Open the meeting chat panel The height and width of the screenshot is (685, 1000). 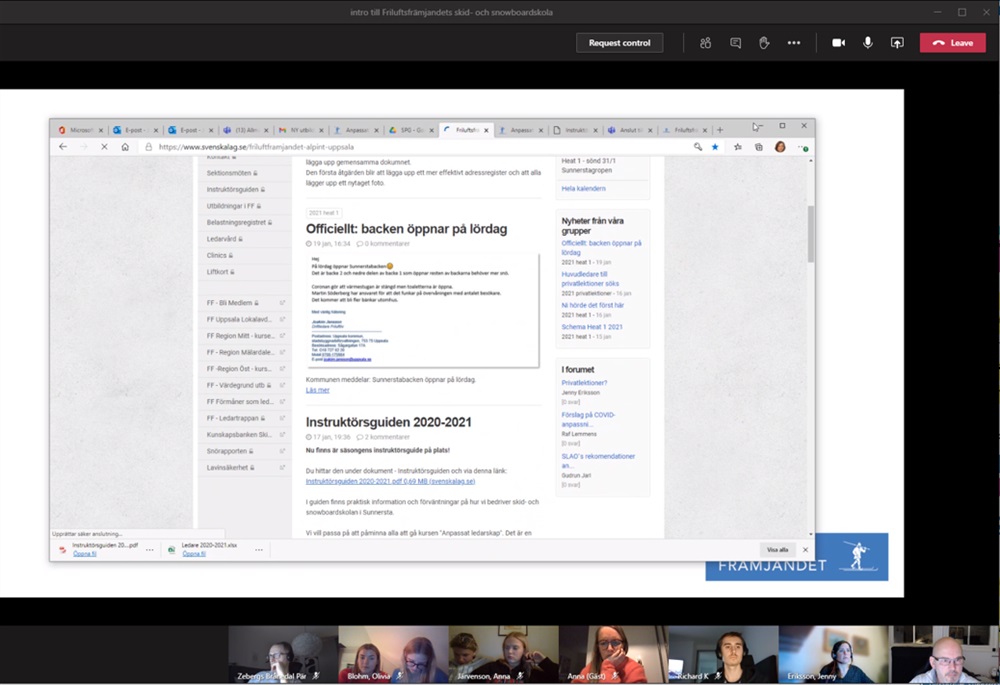click(735, 43)
